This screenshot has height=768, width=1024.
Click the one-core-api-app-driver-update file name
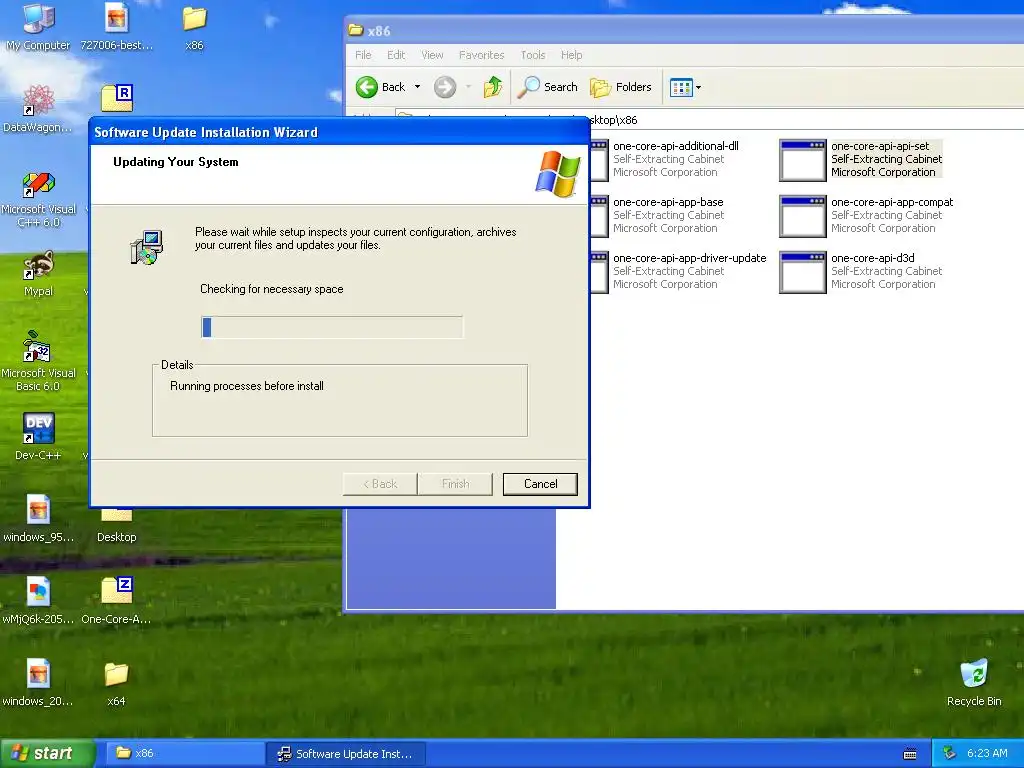(690, 259)
